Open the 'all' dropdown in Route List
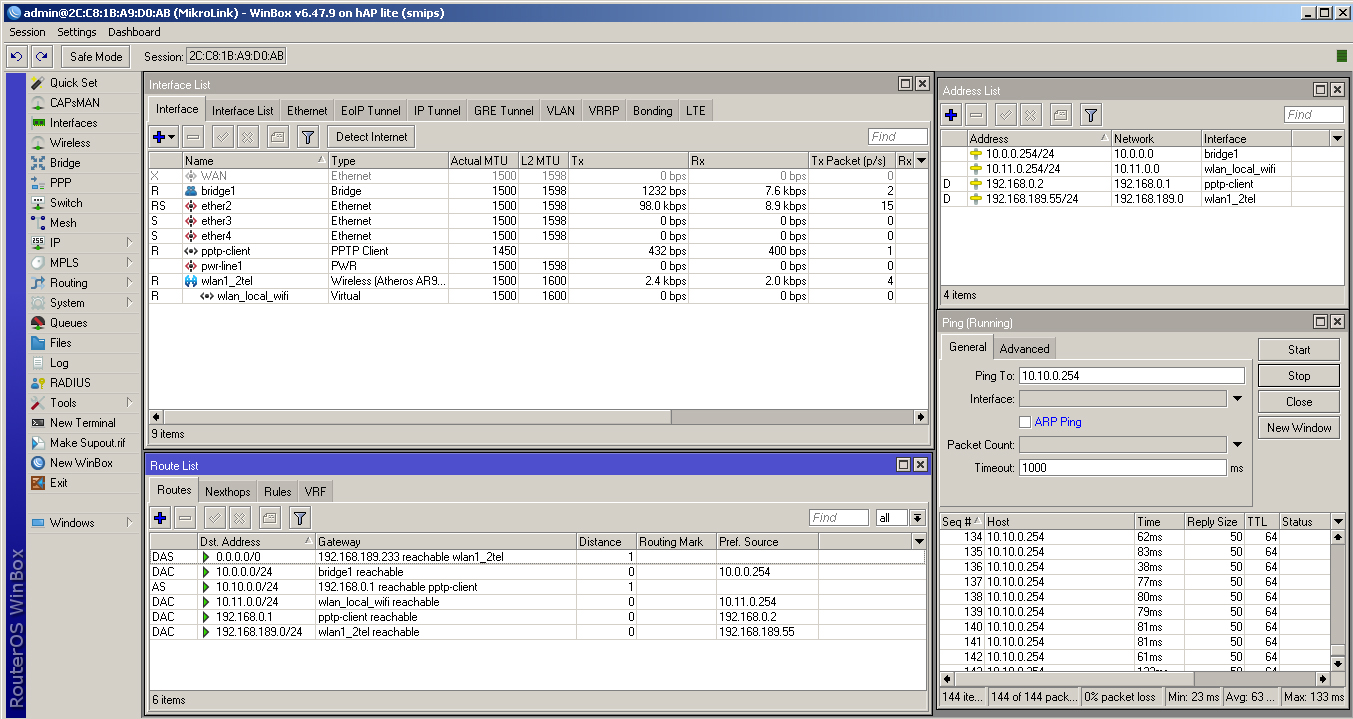Image resolution: width=1353 pixels, height=719 pixels. click(917, 518)
